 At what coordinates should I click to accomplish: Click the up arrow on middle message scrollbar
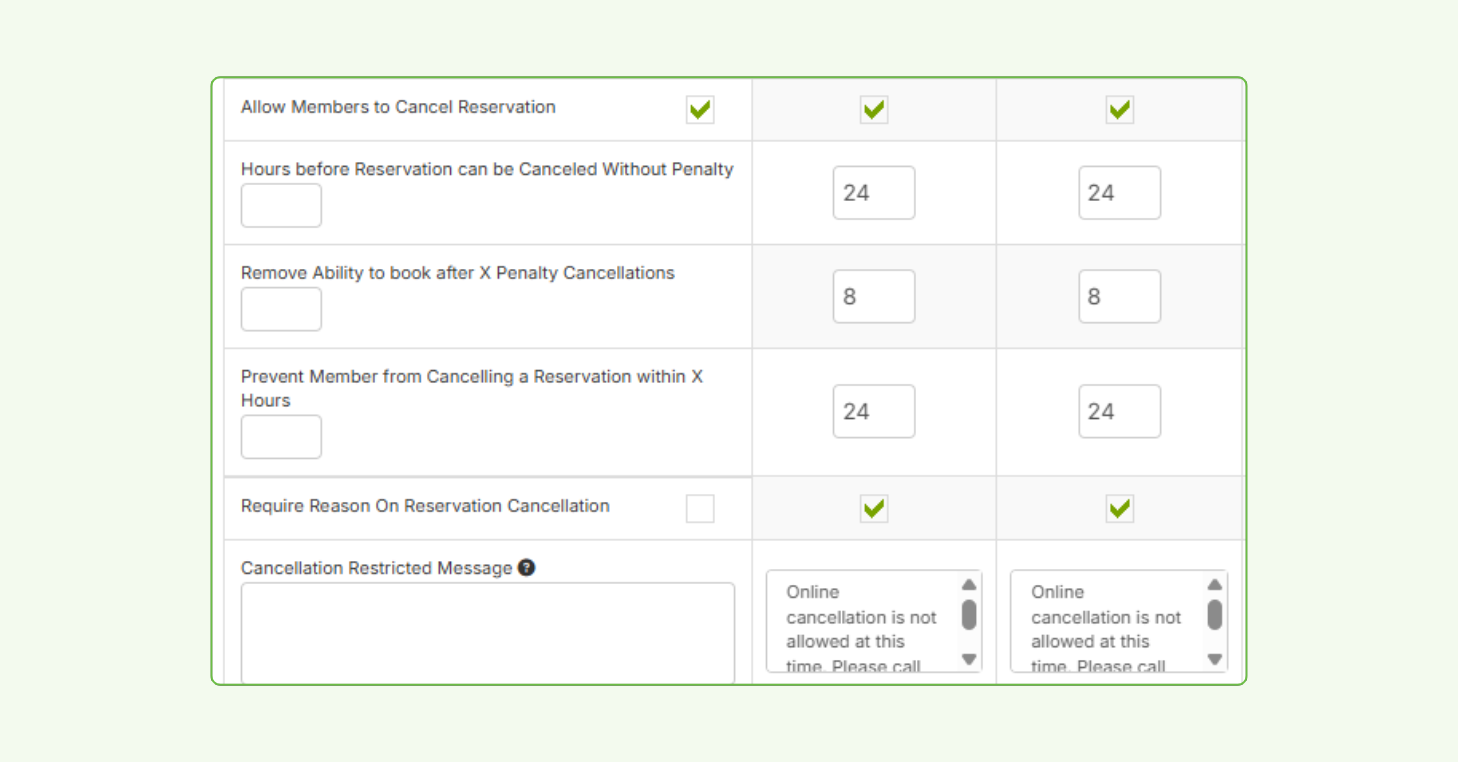[x=967, y=583]
